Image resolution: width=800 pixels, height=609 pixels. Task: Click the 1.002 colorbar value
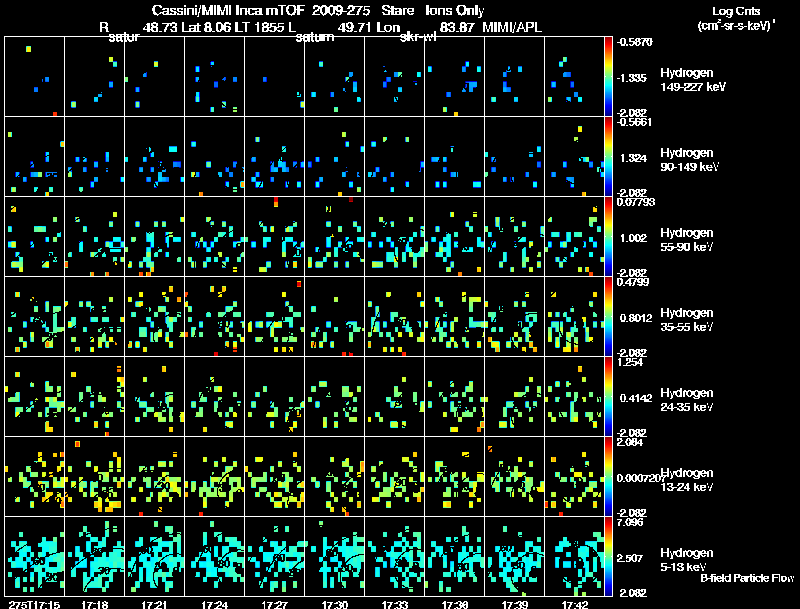(633, 238)
